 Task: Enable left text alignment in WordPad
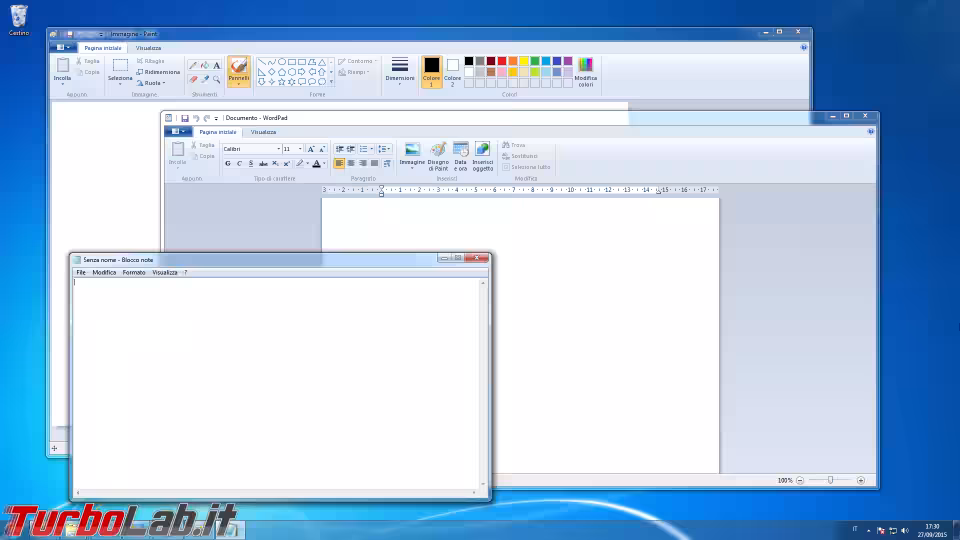click(339, 163)
